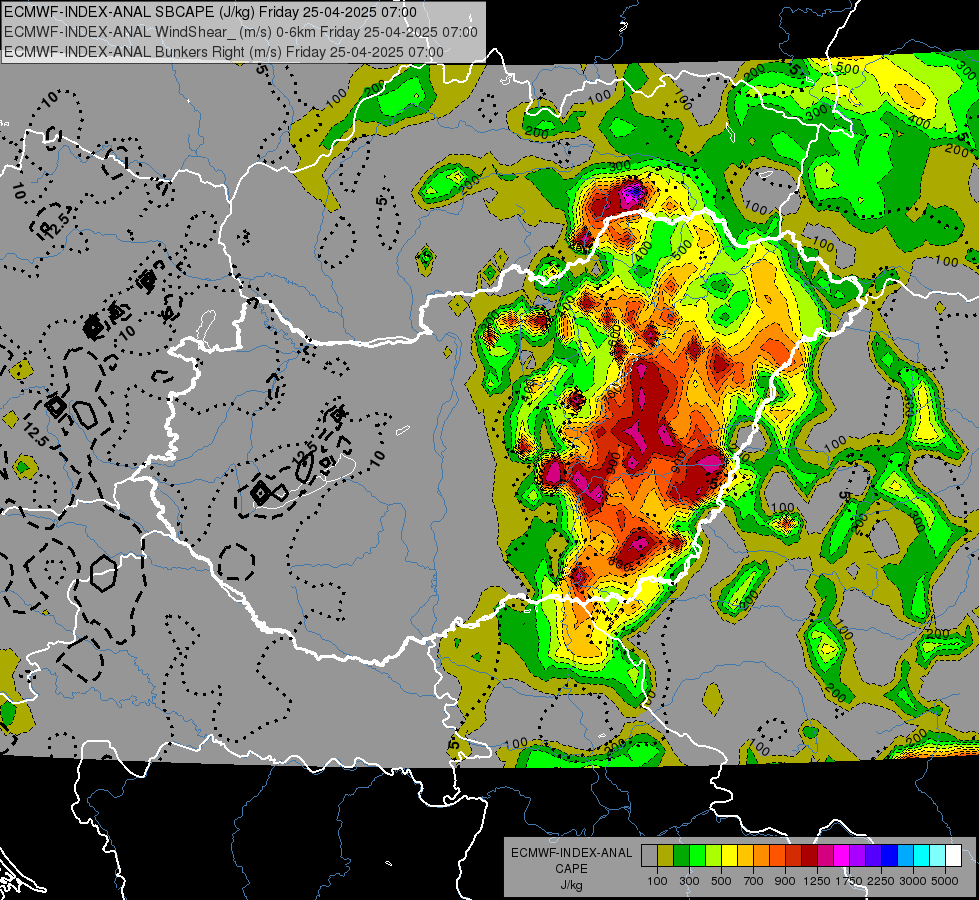Click the white swatch at the legend end

pyautogui.click(x=953, y=856)
